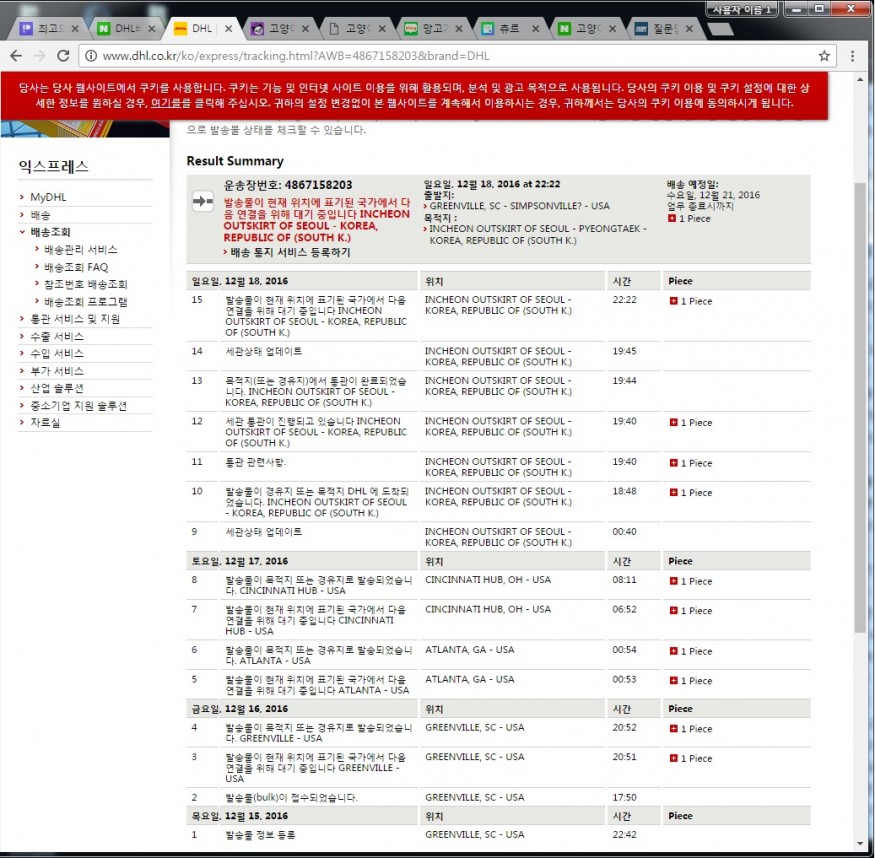The image size is (875, 858).
Task: Click the Result Summary heading
Action: [x=235, y=161]
